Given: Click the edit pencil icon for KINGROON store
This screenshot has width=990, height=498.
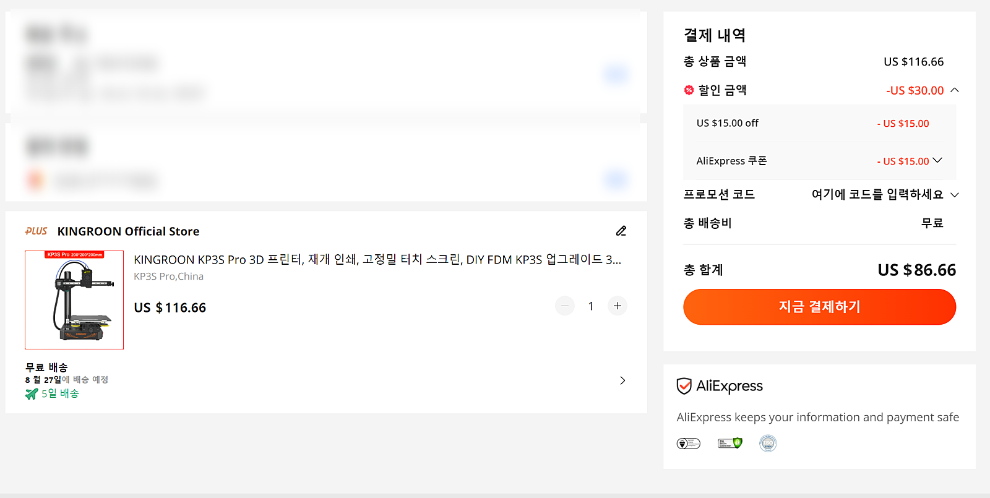Looking at the screenshot, I should (x=621, y=231).
